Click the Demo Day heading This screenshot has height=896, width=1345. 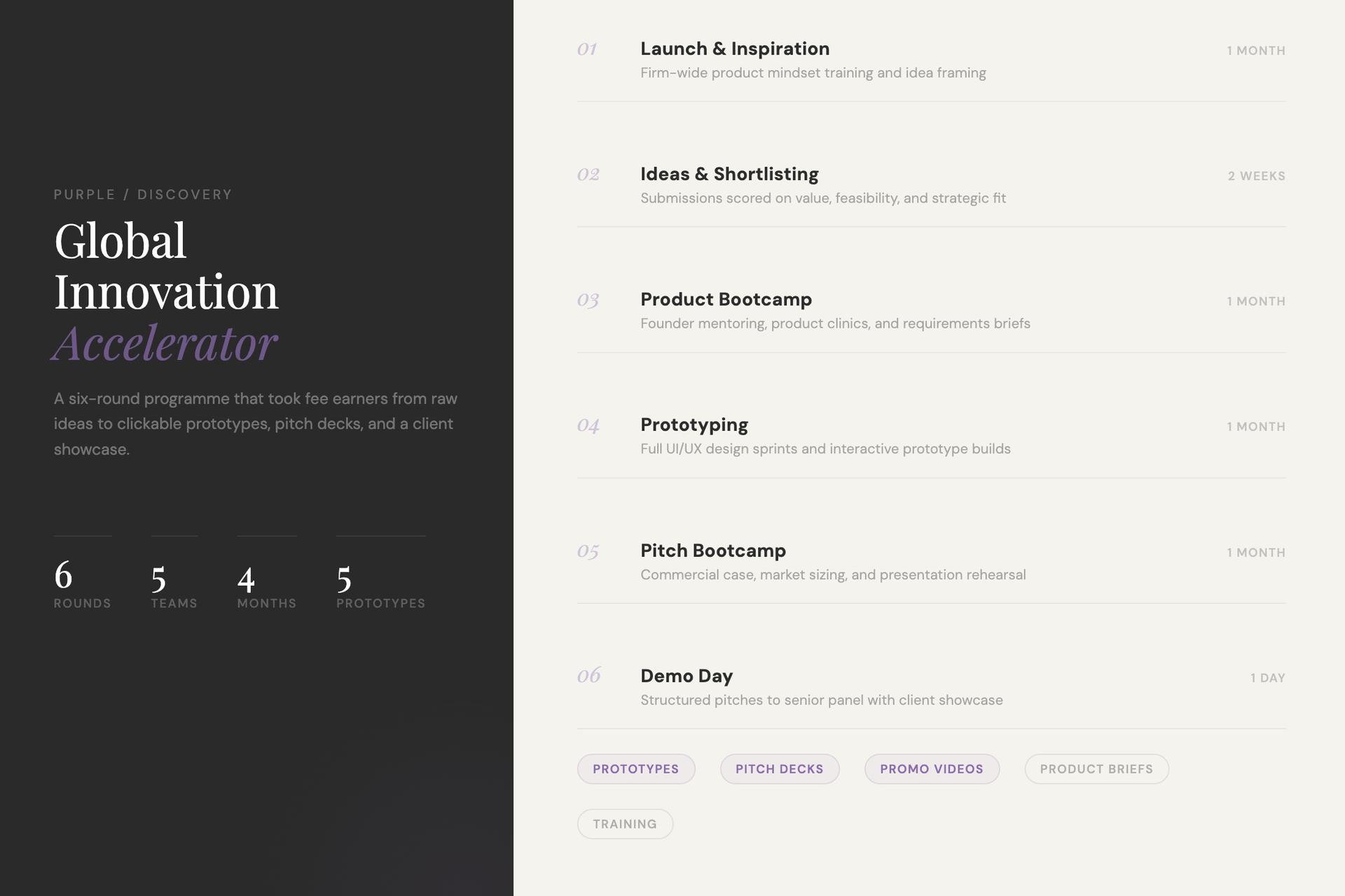click(x=686, y=676)
